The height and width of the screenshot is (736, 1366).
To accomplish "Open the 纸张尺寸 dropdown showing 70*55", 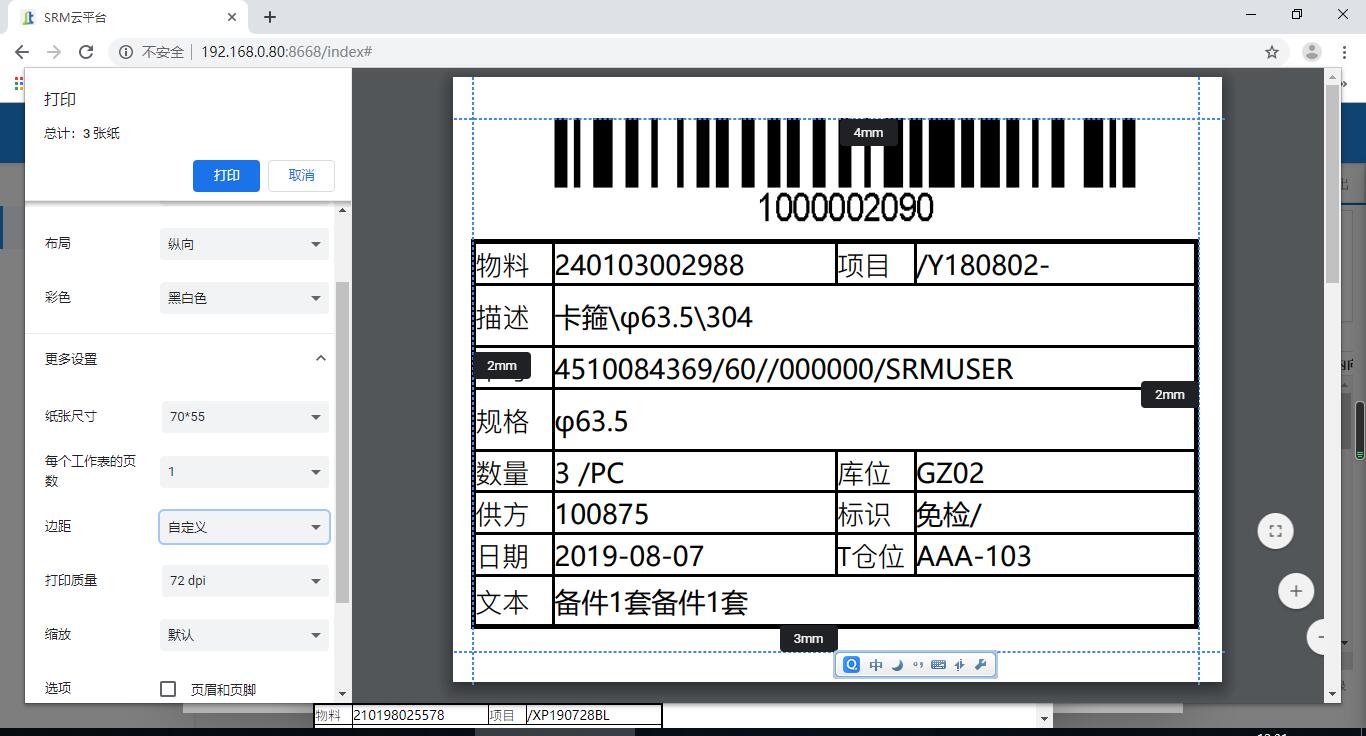I will (x=244, y=417).
